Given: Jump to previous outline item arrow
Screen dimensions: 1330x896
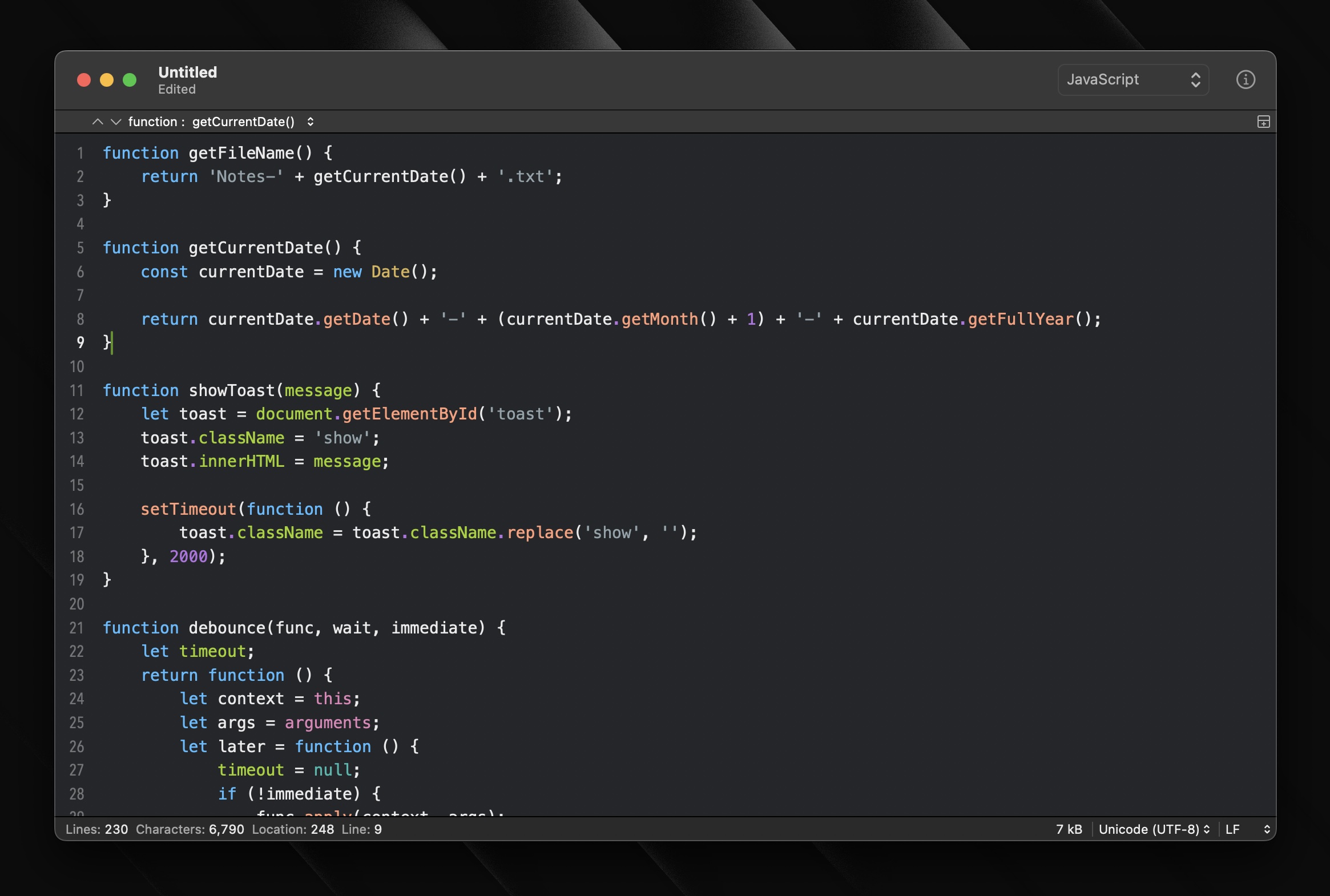Looking at the screenshot, I should coord(98,122).
